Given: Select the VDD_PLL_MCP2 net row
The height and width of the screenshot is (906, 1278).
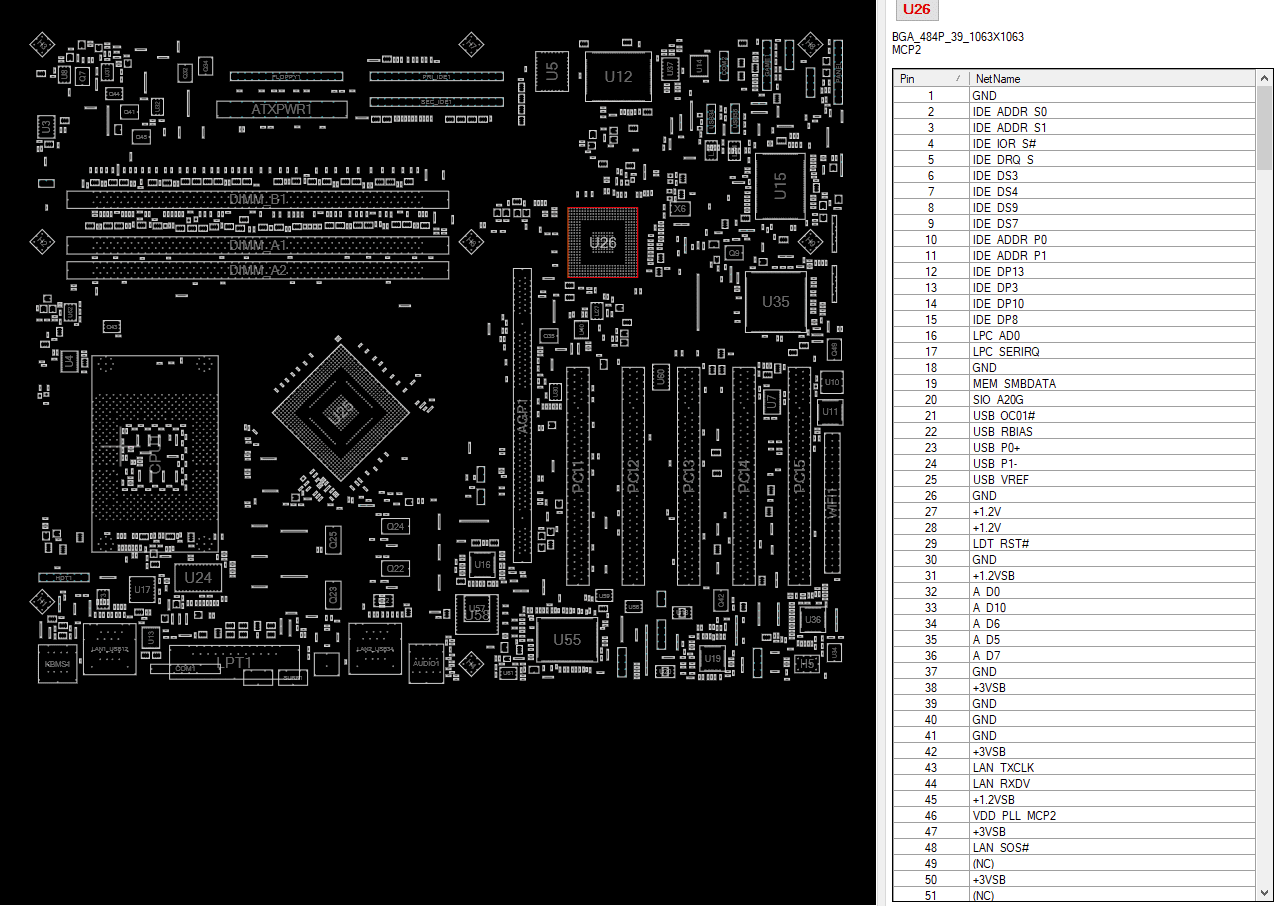Looking at the screenshot, I should 1075,816.
